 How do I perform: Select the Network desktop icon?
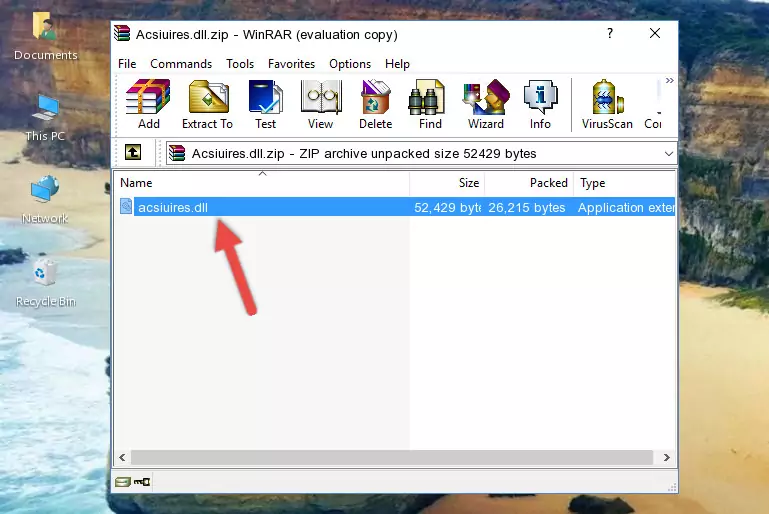pos(45,200)
